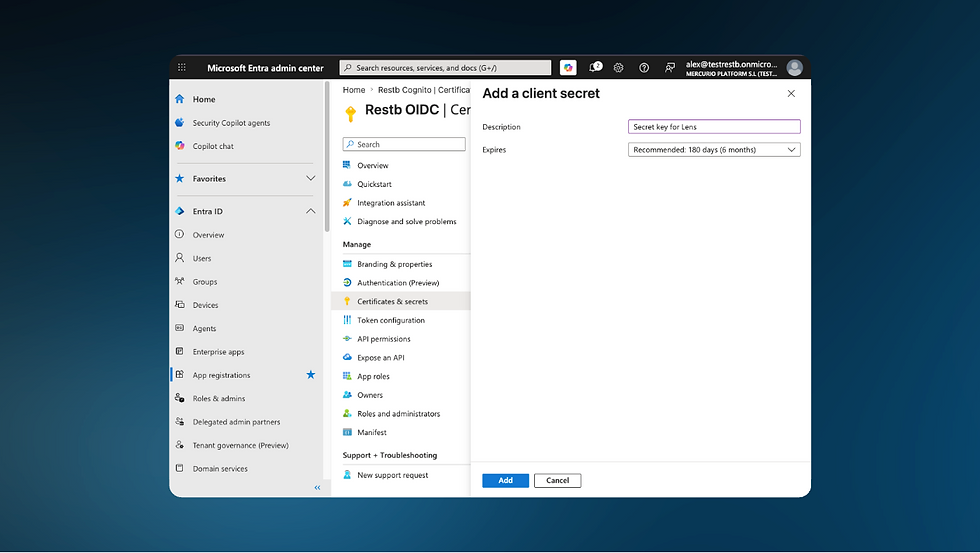Close the Add a client secret panel
The height and width of the screenshot is (553, 980).
pos(791,94)
